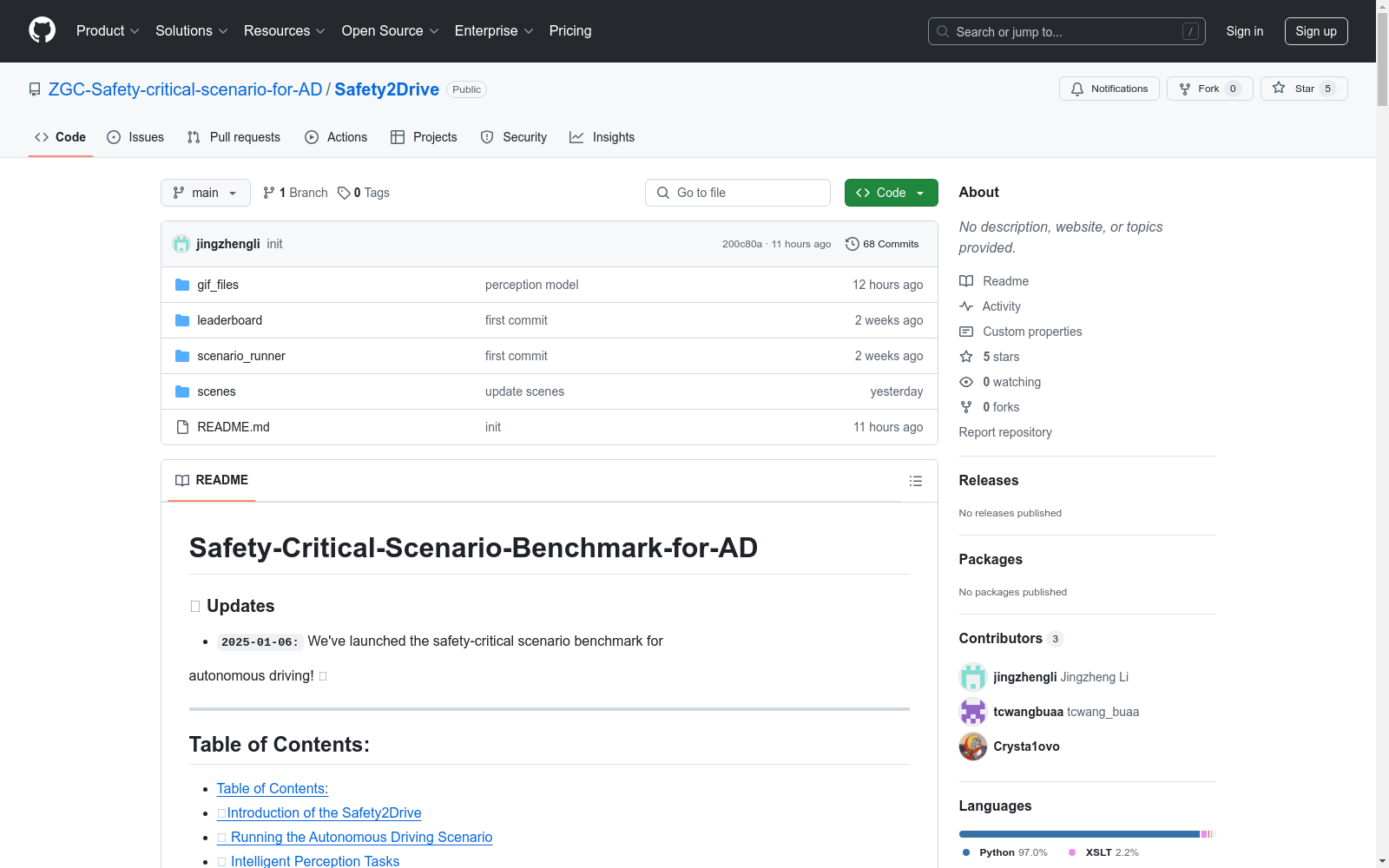The image size is (1389, 868).
Task: Click the Star icon for this repository
Action: (1279, 88)
